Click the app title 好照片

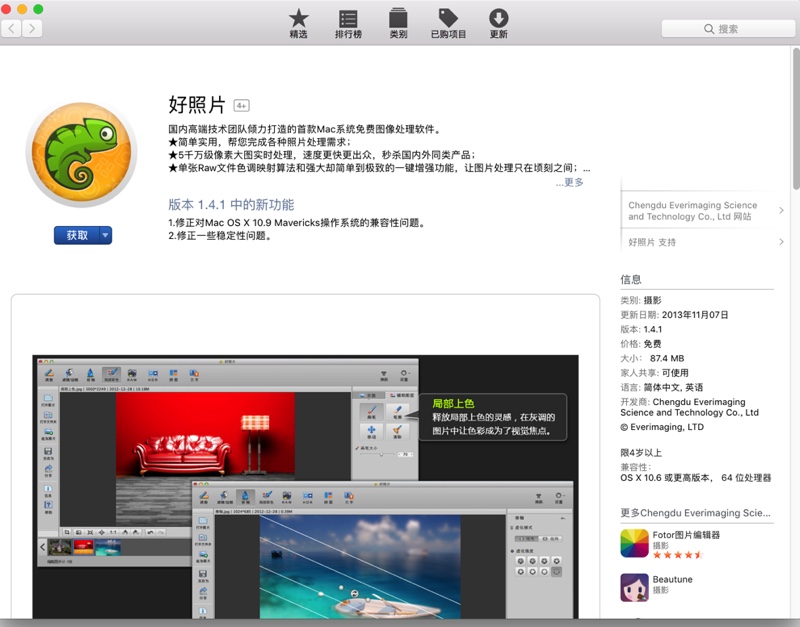pyautogui.click(x=197, y=105)
